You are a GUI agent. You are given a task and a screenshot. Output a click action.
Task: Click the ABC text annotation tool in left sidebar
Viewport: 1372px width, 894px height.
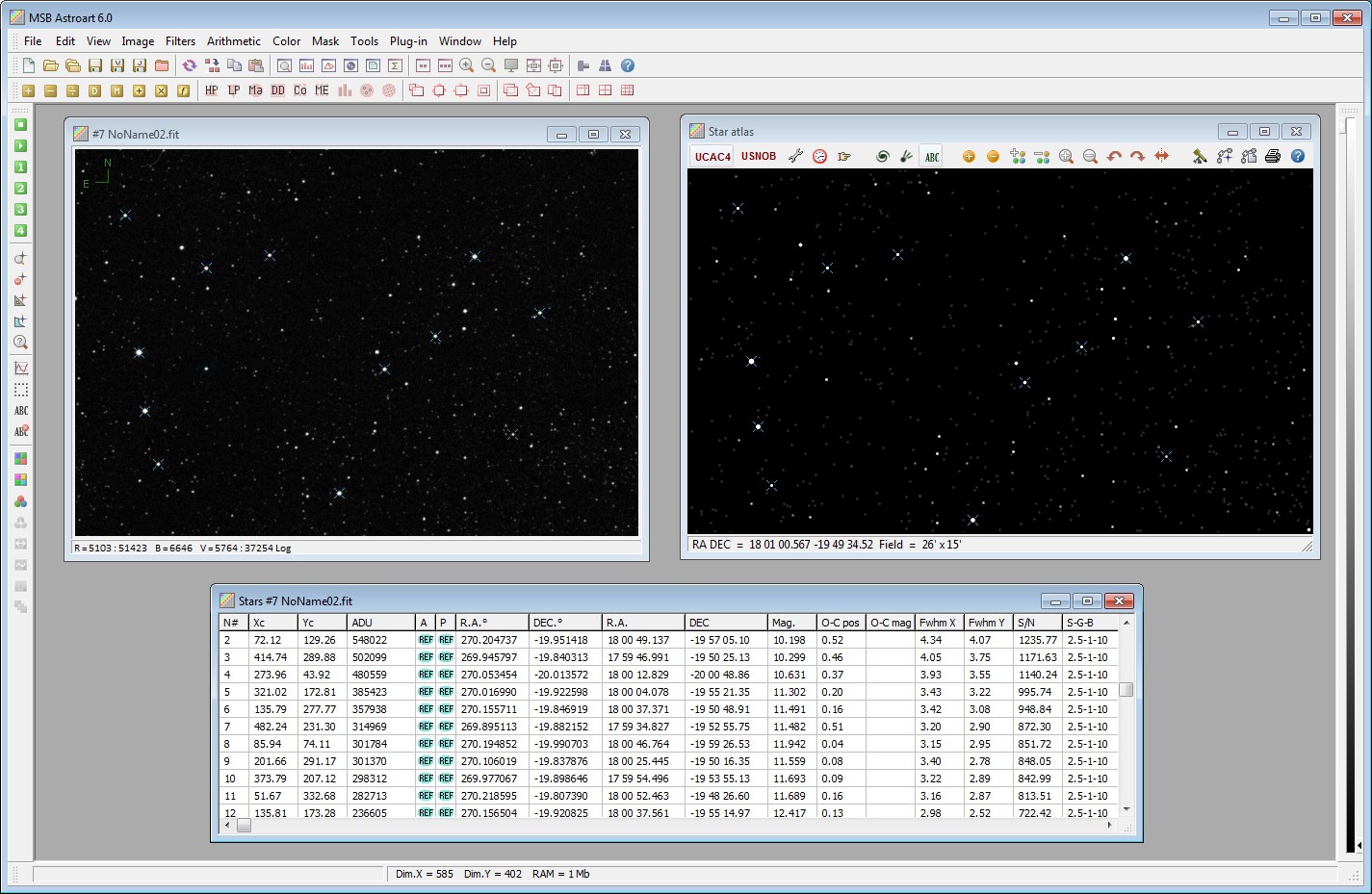pyautogui.click(x=21, y=410)
